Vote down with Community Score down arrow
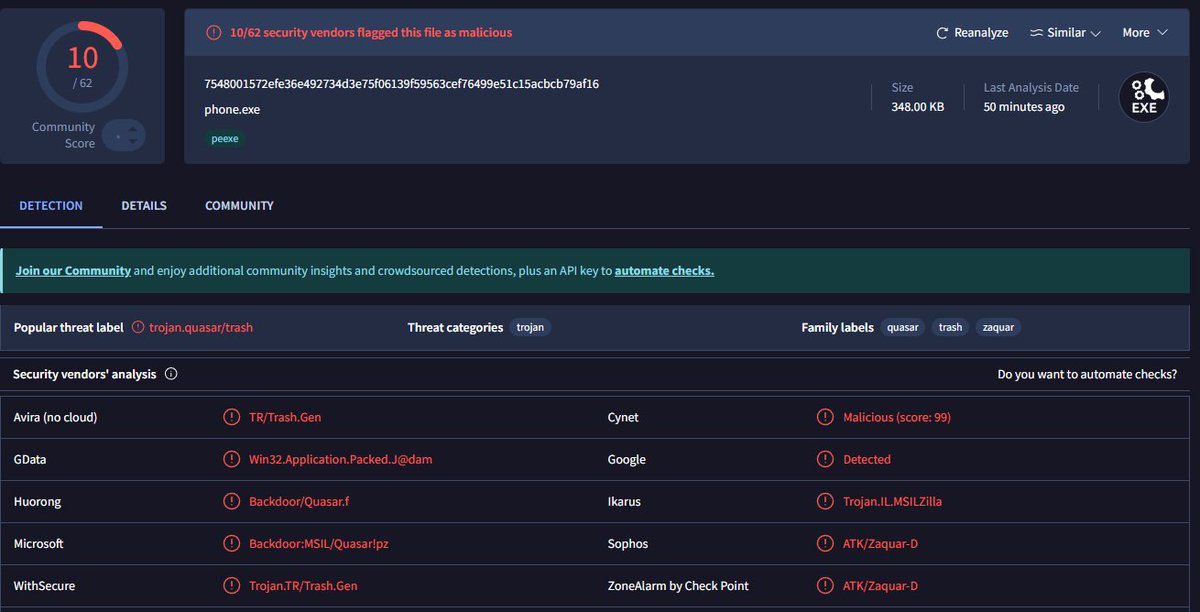1200x612 pixels. point(132,142)
